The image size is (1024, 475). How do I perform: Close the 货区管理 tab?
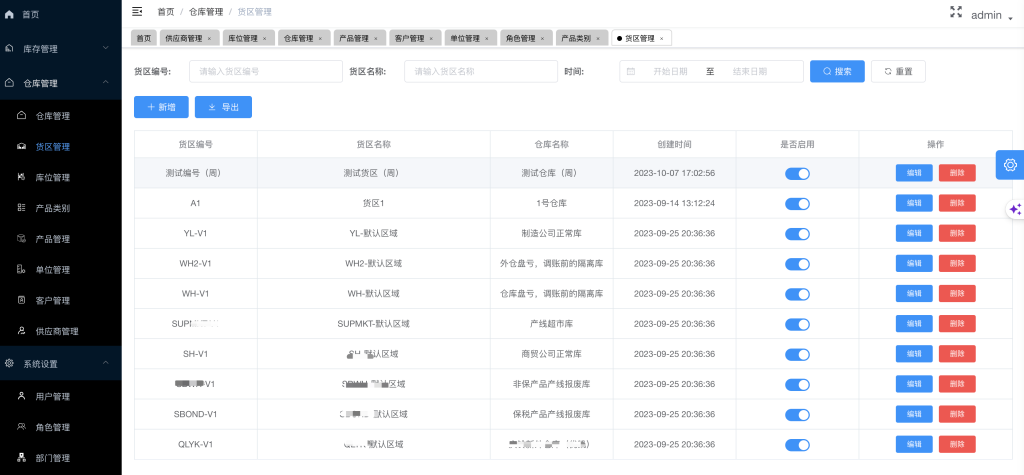point(661,38)
